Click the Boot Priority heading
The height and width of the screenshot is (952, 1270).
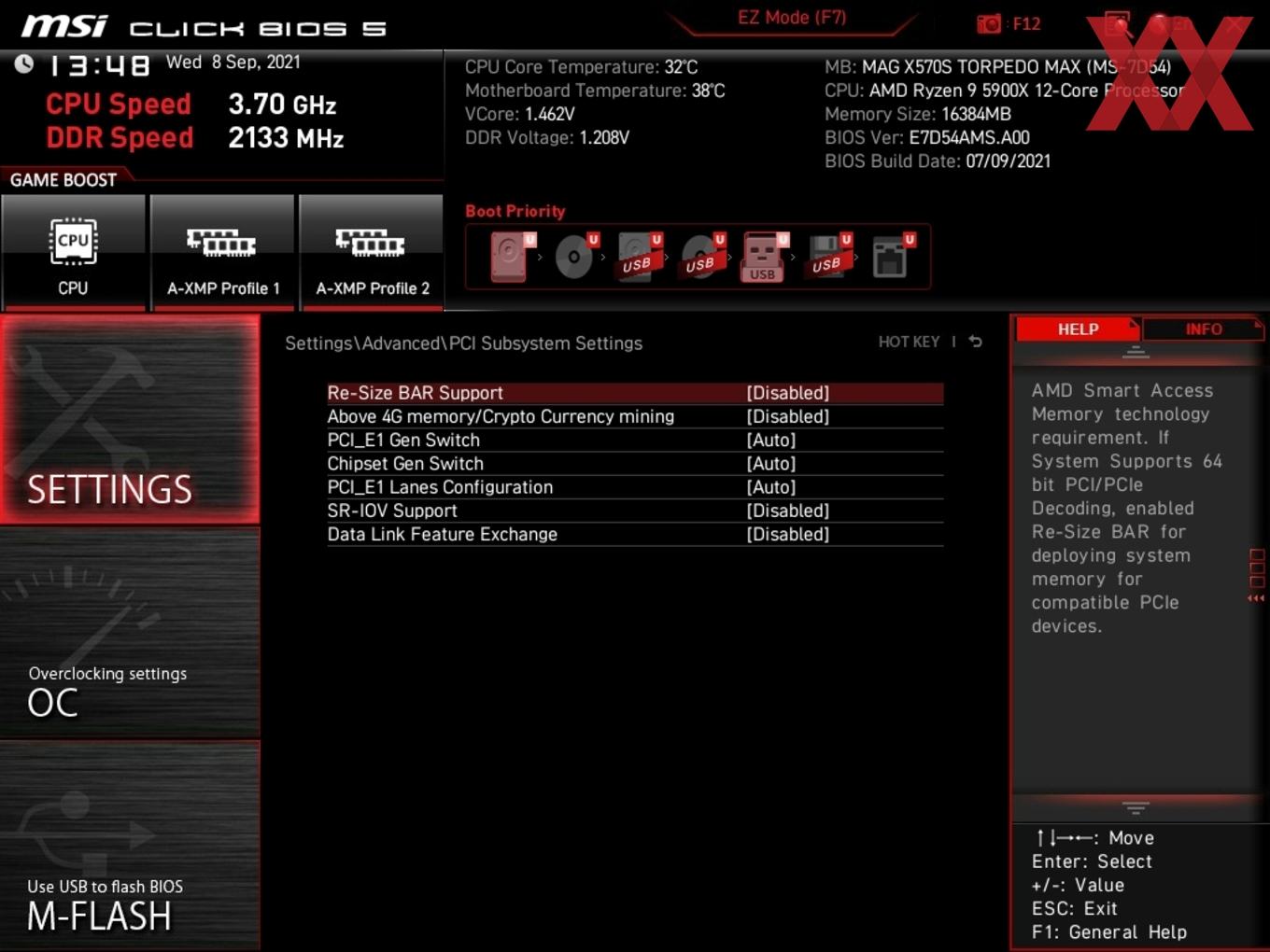515,211
